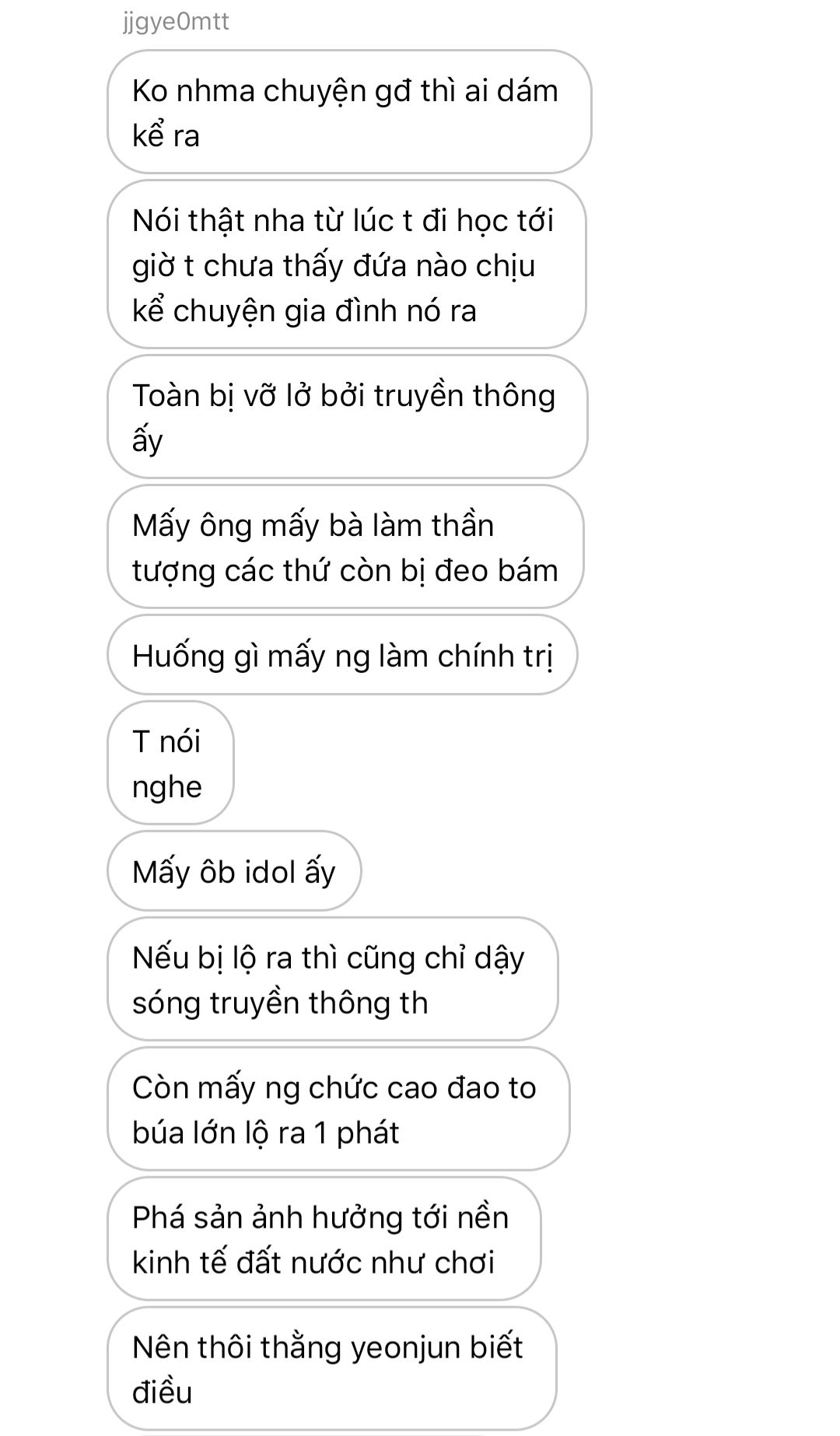The image size is (840, 1436).
Task: Select the short 'T nói nghe' bubble
Action: (170, 763)
